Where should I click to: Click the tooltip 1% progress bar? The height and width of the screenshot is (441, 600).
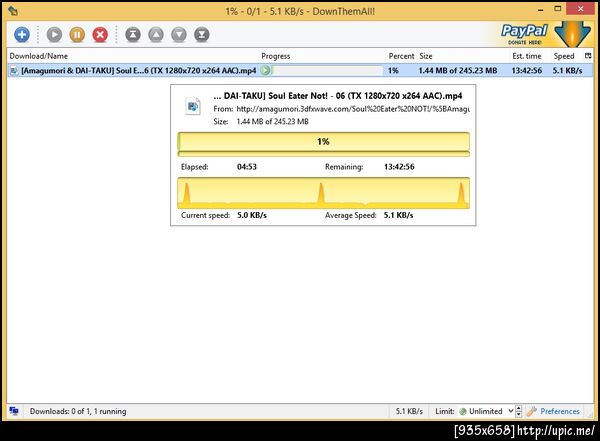(x=323, y=144)
